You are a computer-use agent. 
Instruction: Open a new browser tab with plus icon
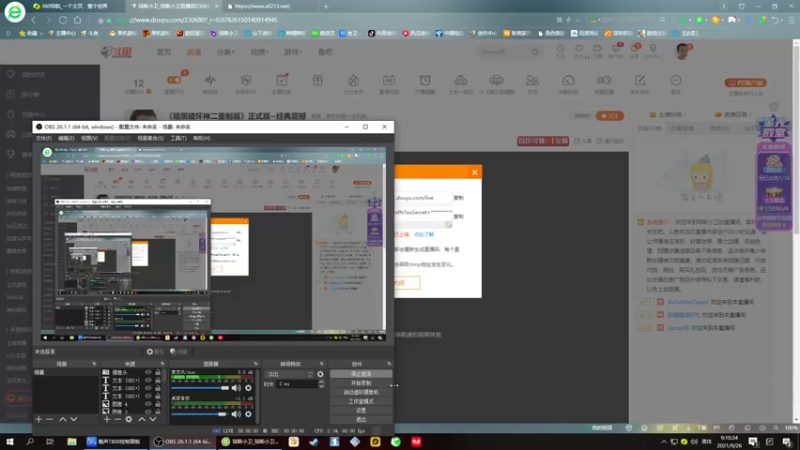(x=326, y=6)
